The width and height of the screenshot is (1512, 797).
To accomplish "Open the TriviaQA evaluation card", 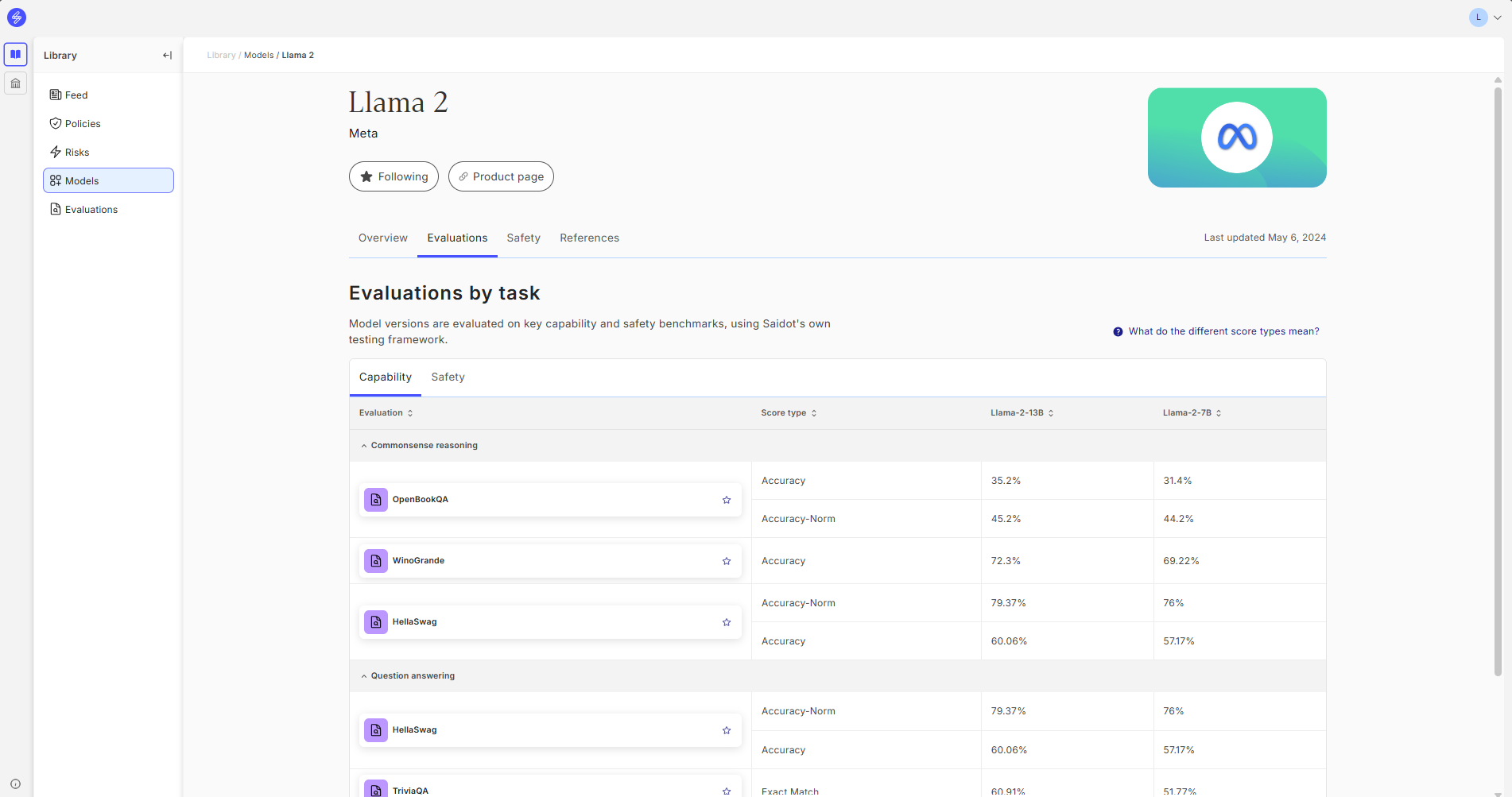I will point(550,787).
